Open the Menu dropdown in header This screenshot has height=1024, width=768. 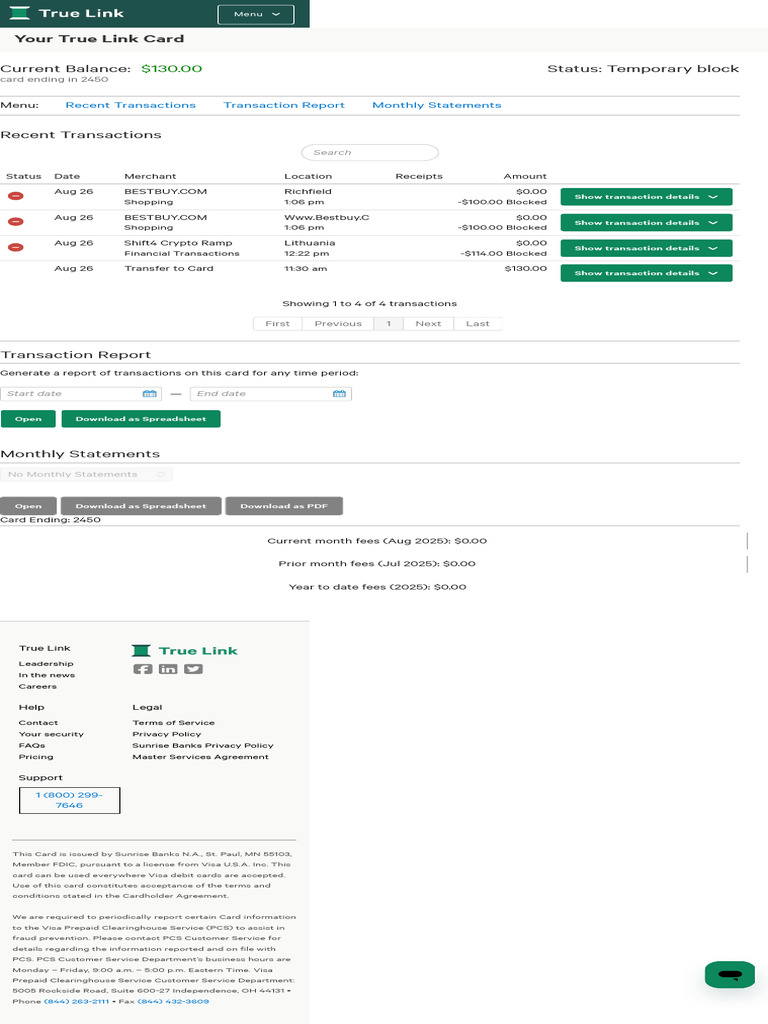[x=256, y=14]
